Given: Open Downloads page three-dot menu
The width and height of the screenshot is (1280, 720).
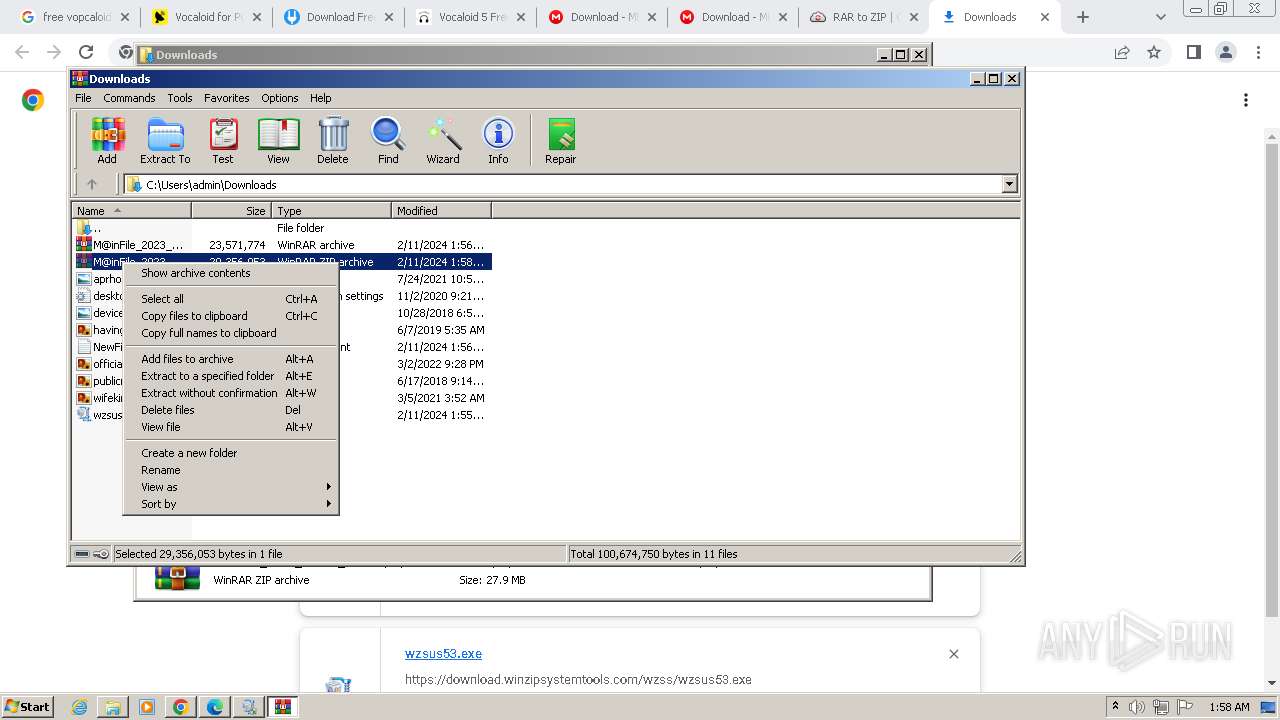Looking at the screenshot, I should tap(1246, 100).
